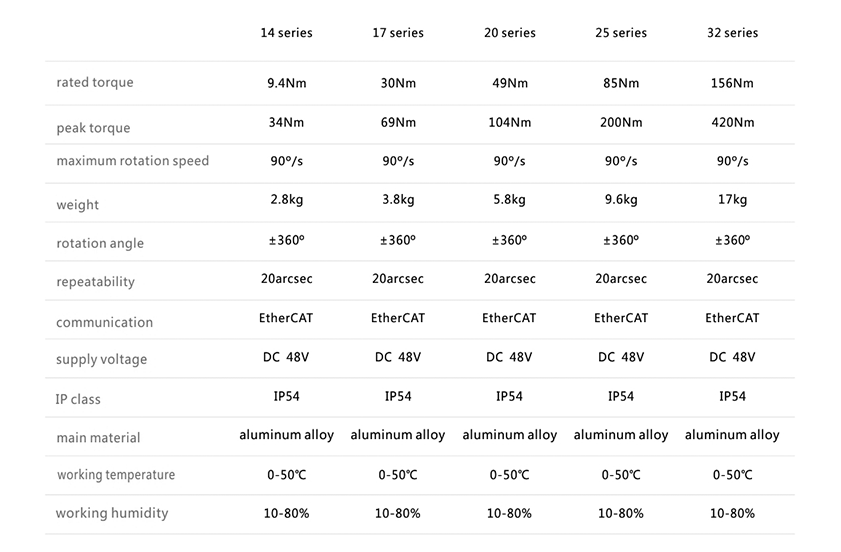
Task: Select the weight row label
Action: (78, 205)
